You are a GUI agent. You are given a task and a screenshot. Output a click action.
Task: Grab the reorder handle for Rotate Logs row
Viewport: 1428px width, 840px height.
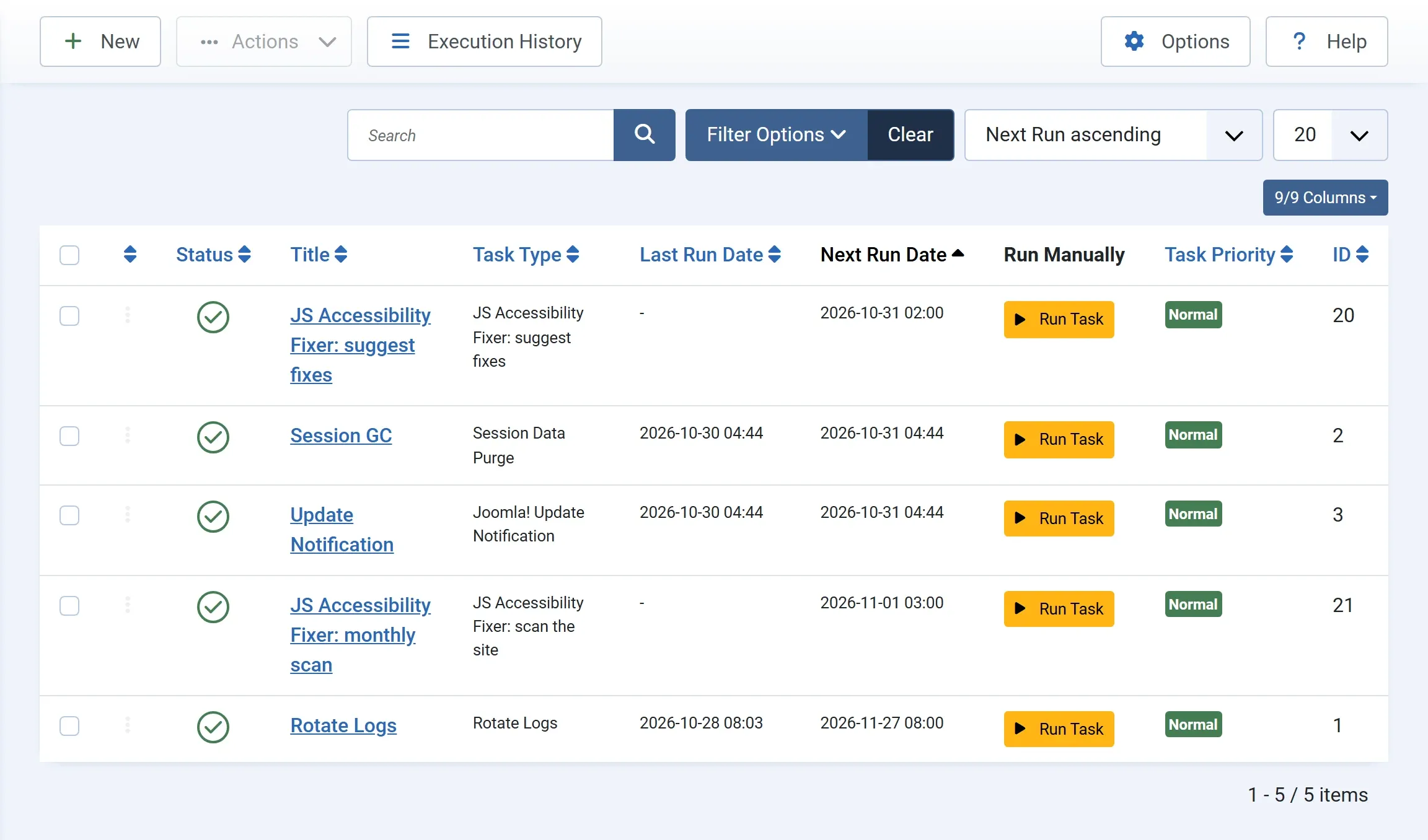pyautogui.click(x=128, y=725)
